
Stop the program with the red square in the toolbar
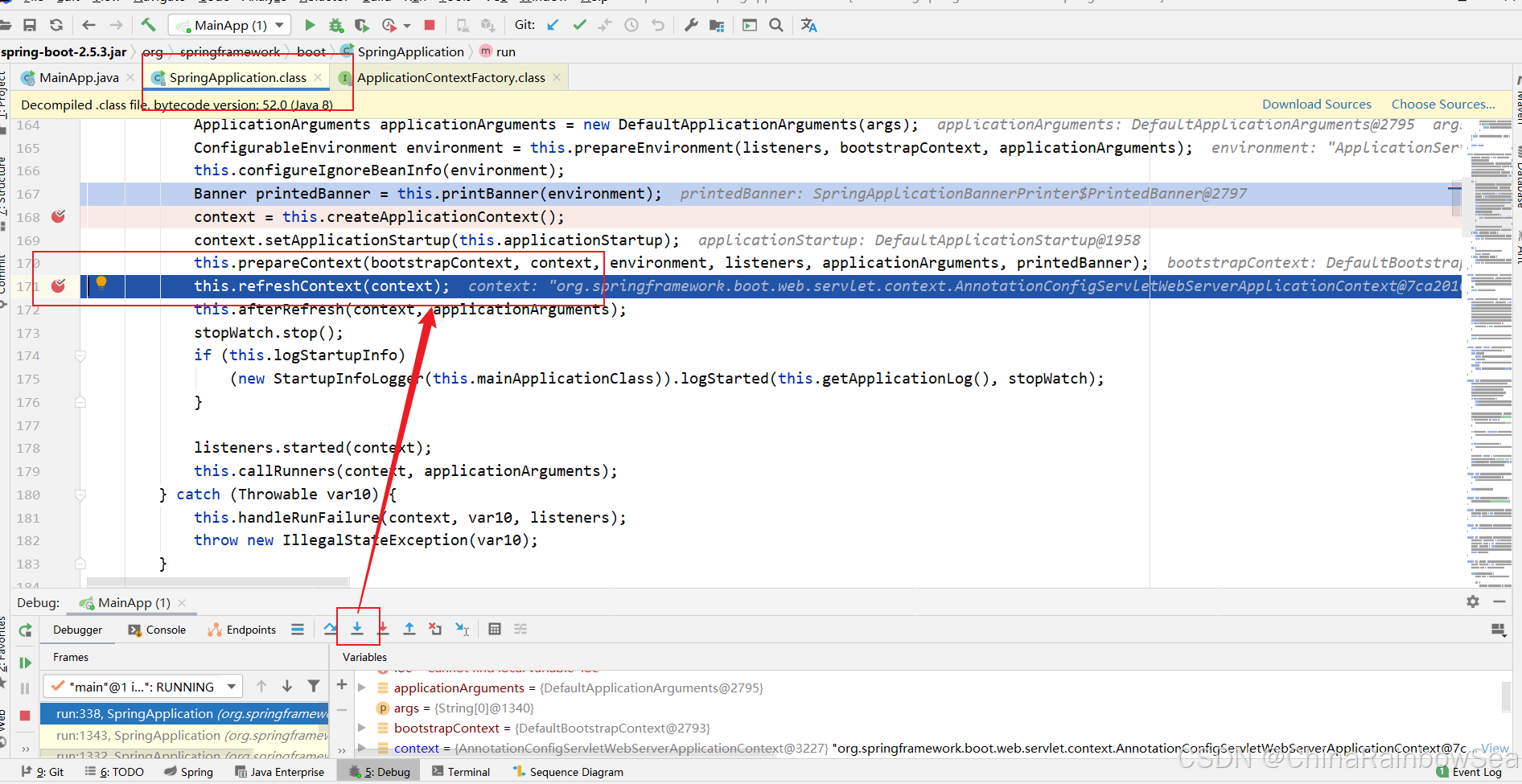(430, 25)
